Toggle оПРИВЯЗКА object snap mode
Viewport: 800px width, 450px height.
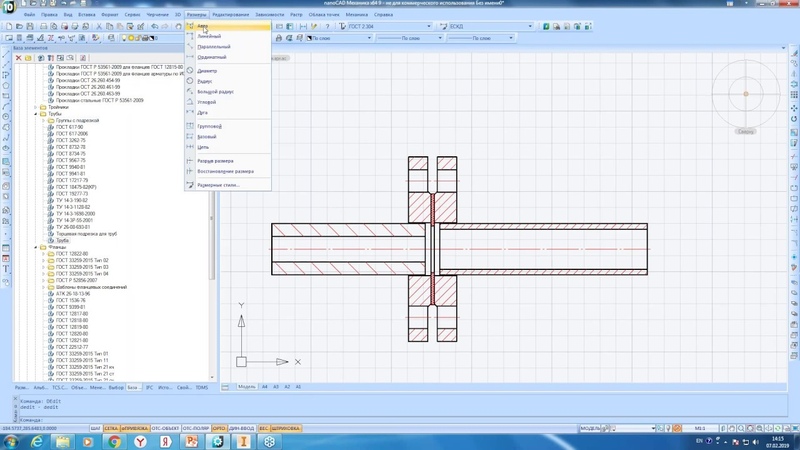click(135, 428)
